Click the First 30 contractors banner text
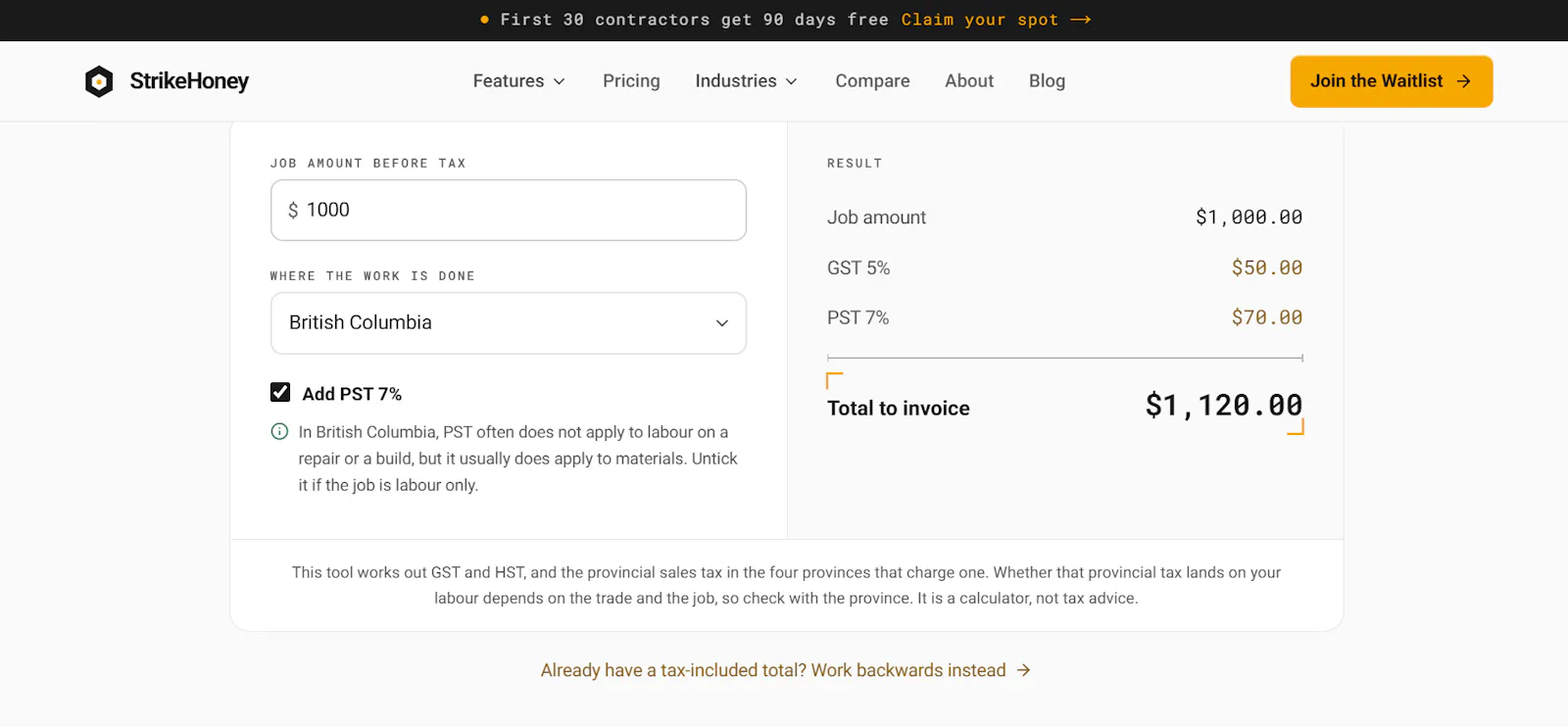 (695, 20)
